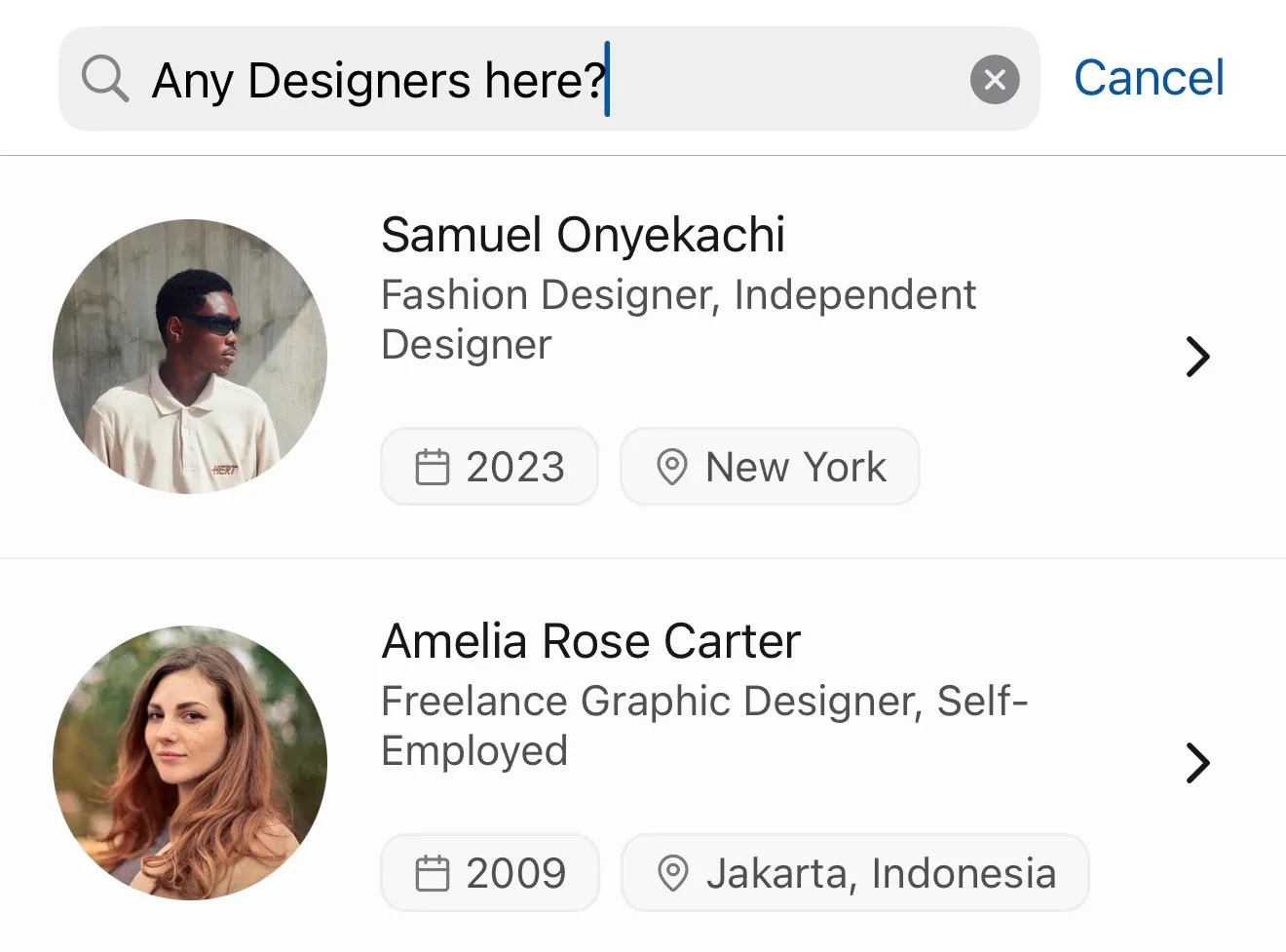Clear the search field with the X icon
The width and height of the screenshot is (1286, 952).
(x=995, y=79)
